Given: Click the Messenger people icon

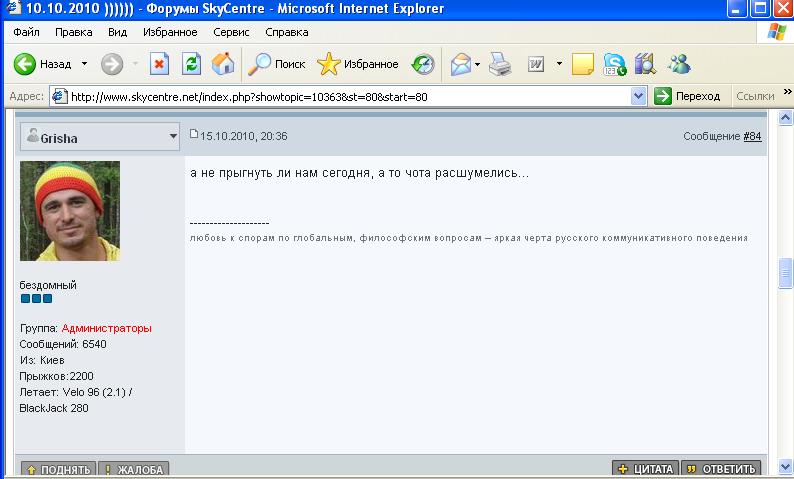Looking at the screenshot, I should coord(679,64).
